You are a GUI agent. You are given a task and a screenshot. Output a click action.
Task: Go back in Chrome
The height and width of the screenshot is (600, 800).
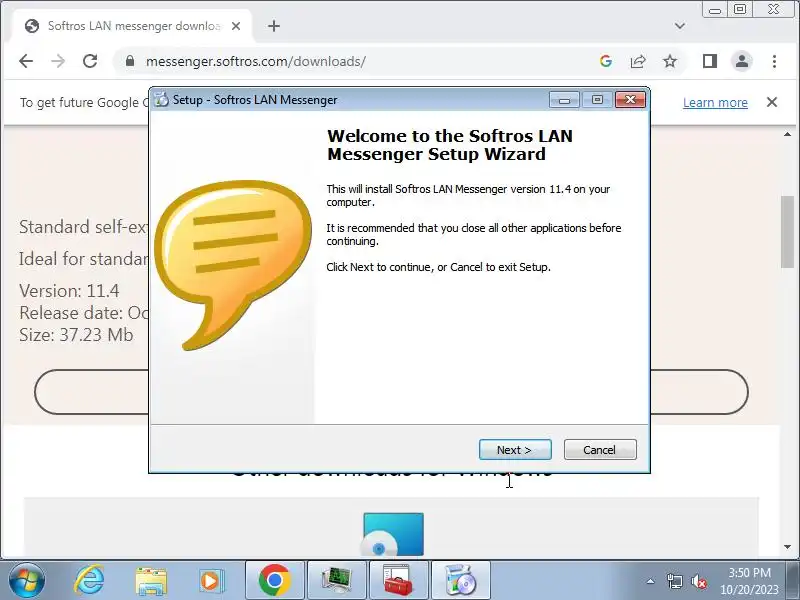click(26, 61)
